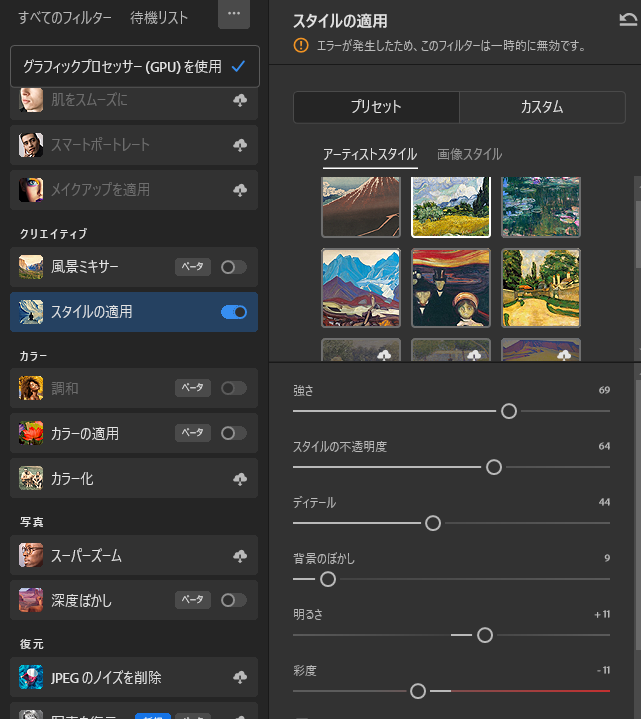
Task: Click the カラーの適用 ベータ badge
Action: tap(193, 433)
